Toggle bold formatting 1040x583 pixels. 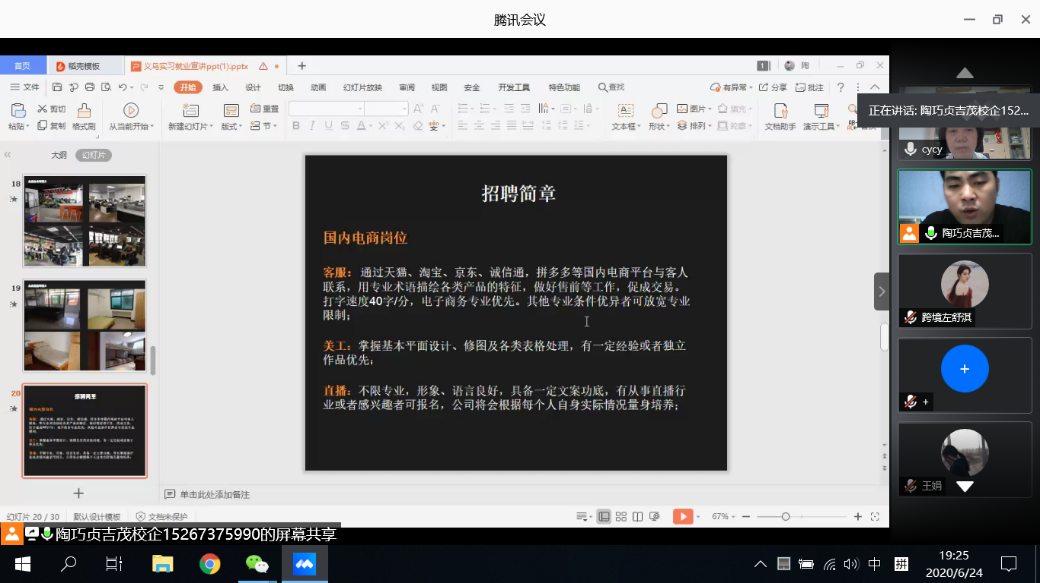295,126
